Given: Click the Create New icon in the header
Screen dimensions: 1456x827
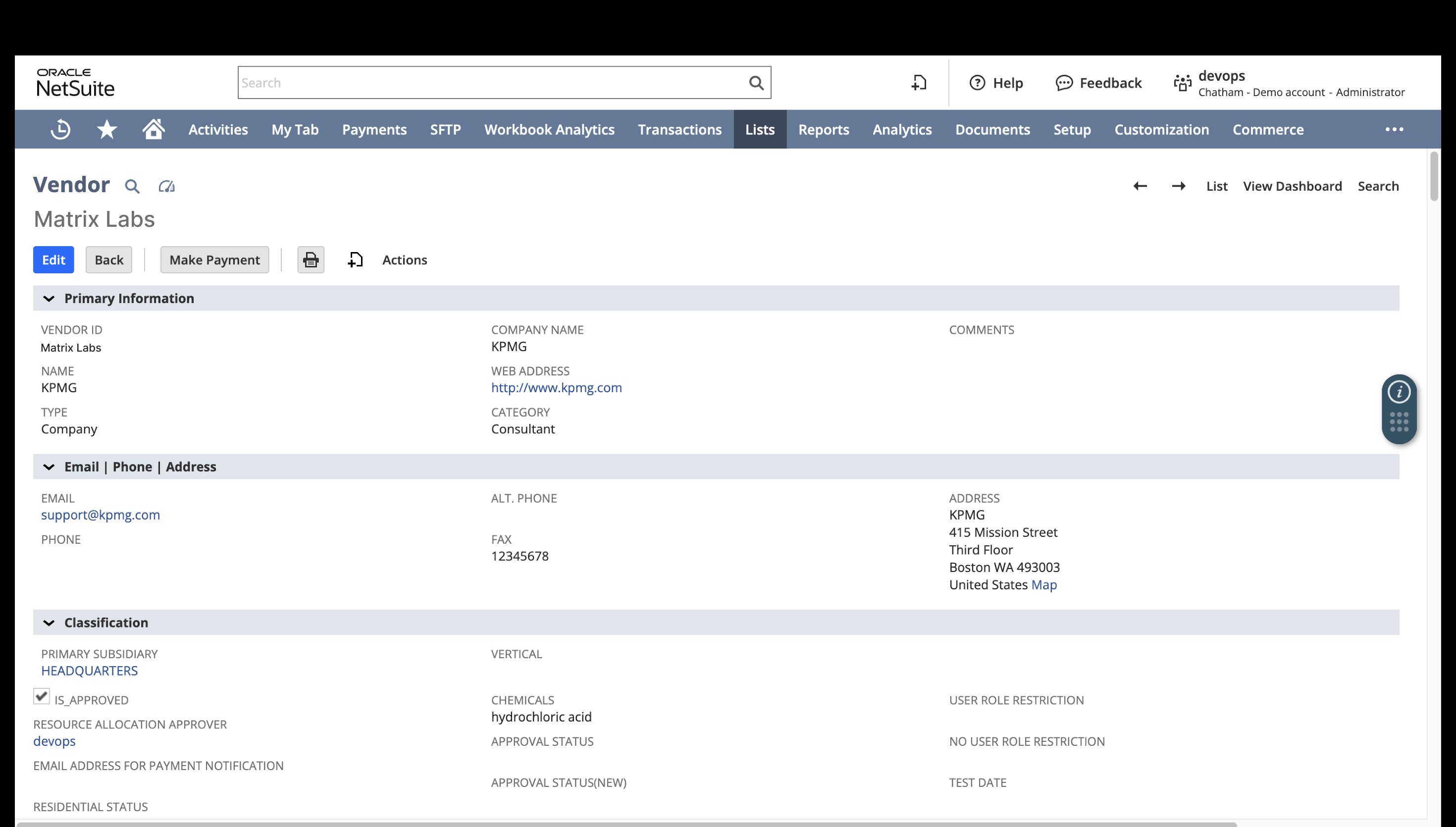Looking at the screenshot, I should click(x=919, y=83).
